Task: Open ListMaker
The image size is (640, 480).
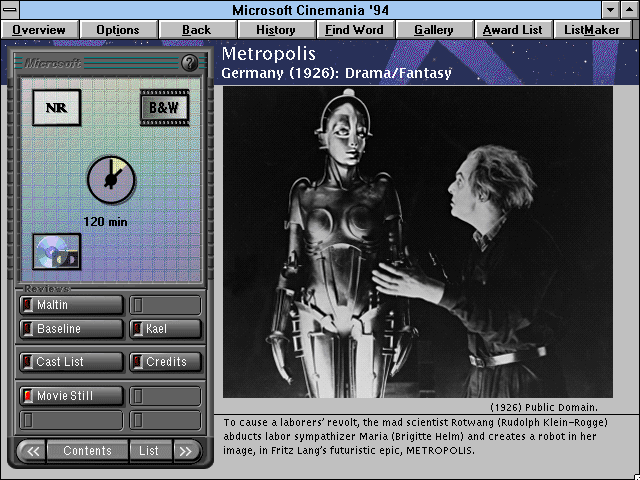Action: click(x=591, y=30)
